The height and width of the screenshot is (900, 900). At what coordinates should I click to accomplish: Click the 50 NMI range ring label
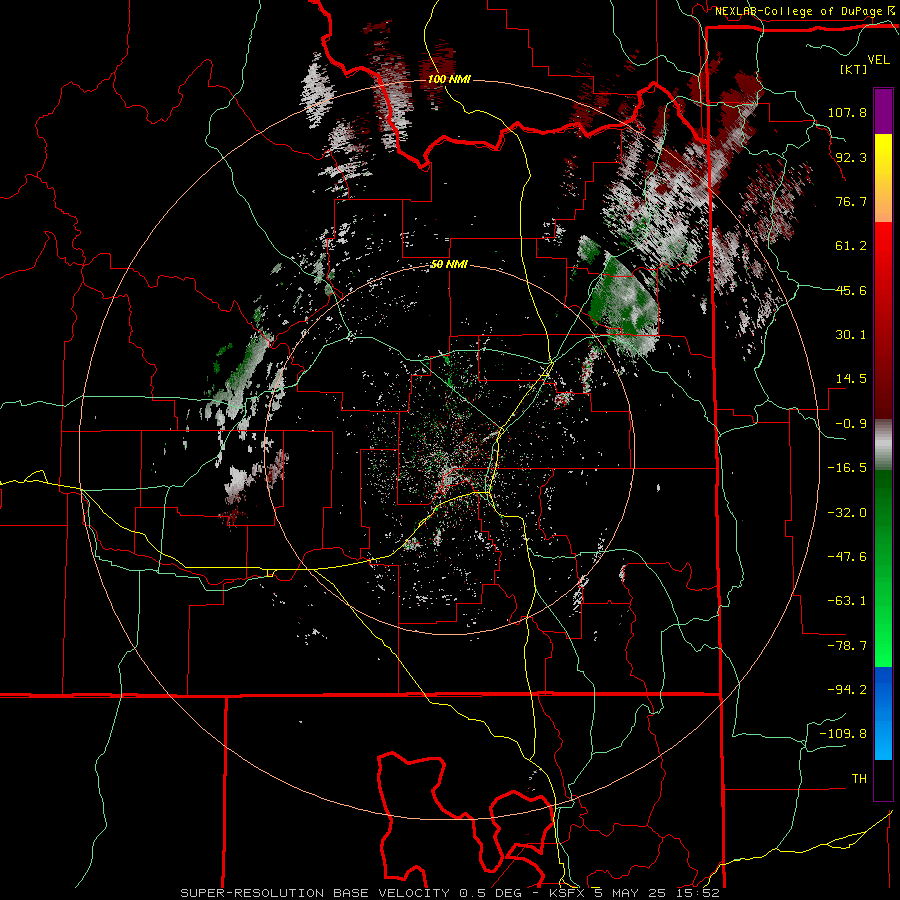(x=449, y=265)
